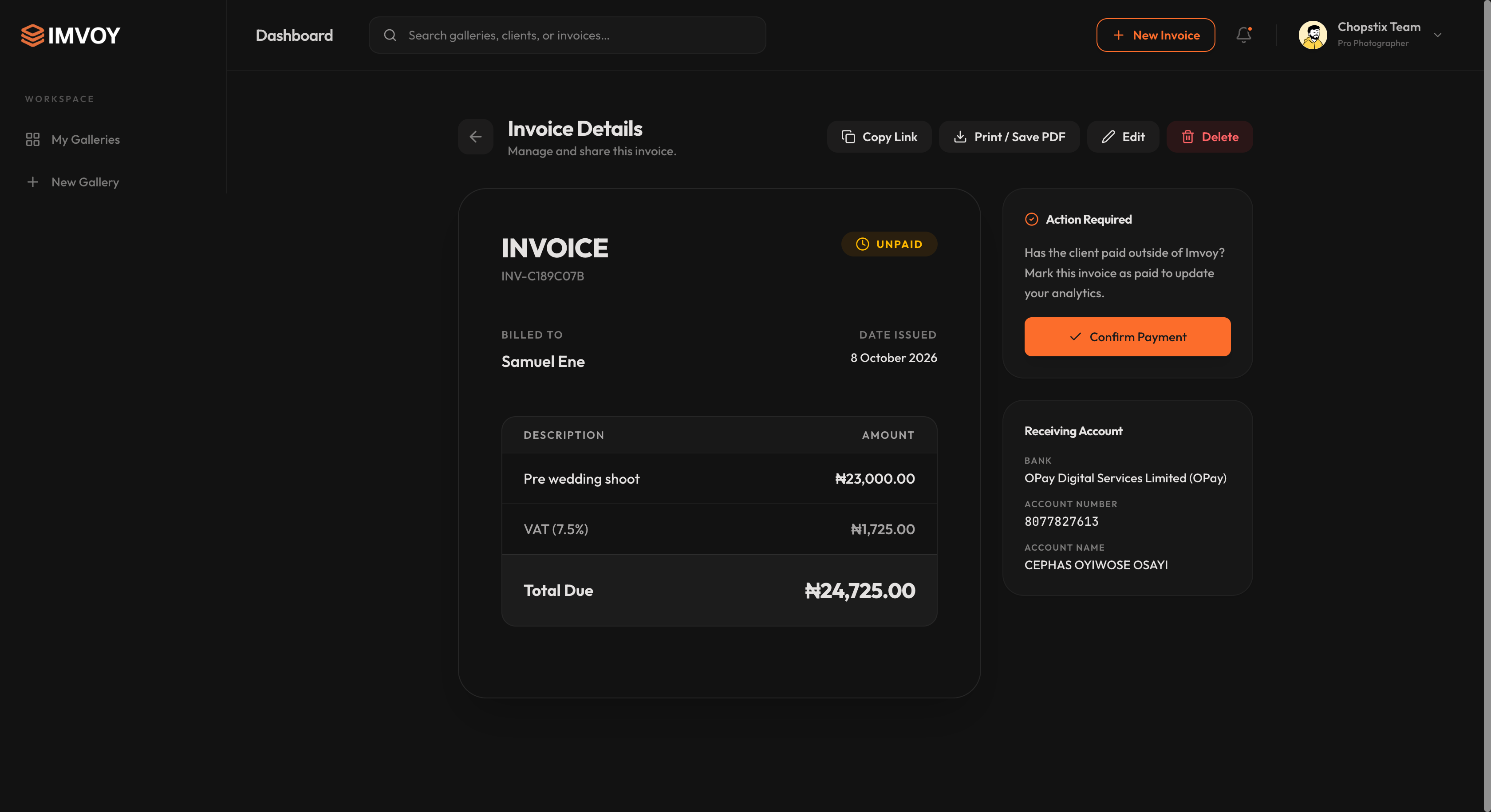Focus the search galleries input field
Image resolution: width=1491 pixels, height=812 pixels.
567,35
